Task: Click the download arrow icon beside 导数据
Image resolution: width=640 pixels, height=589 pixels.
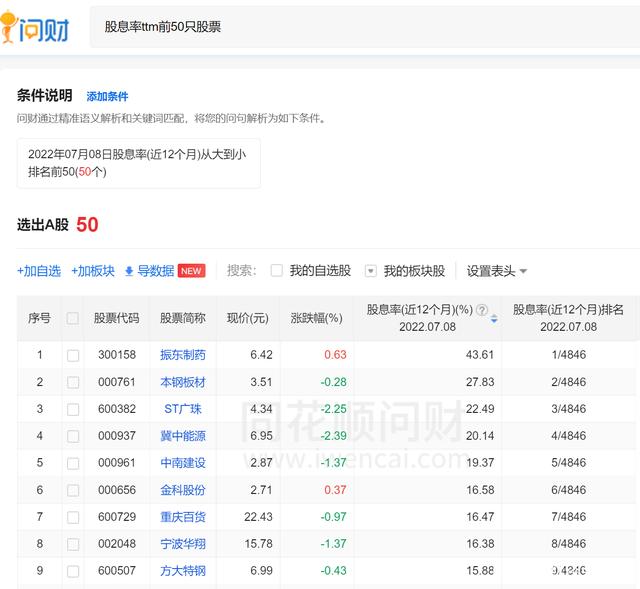Action: pos(129,271)
